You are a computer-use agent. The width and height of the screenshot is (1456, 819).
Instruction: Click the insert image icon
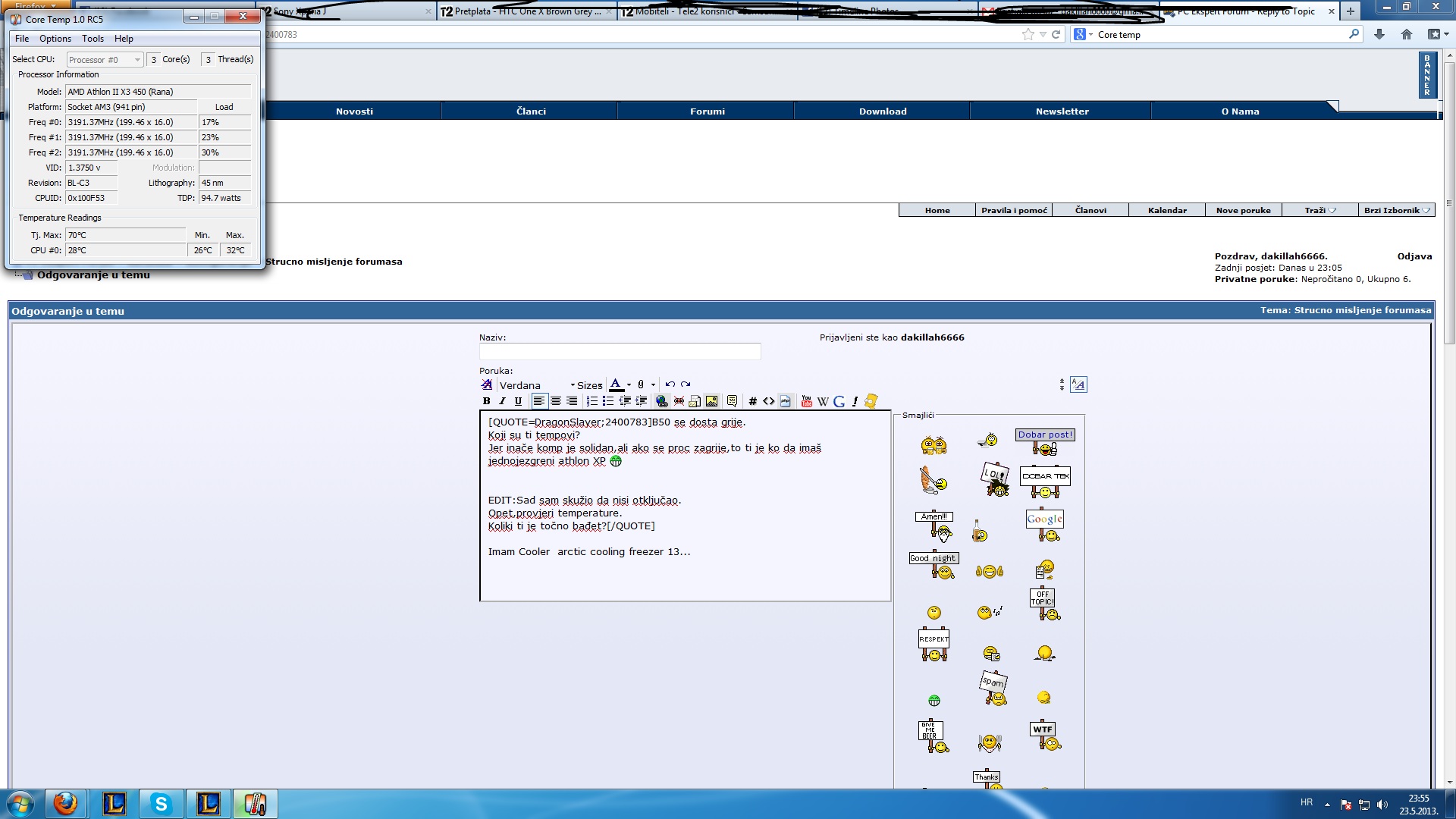711,401
